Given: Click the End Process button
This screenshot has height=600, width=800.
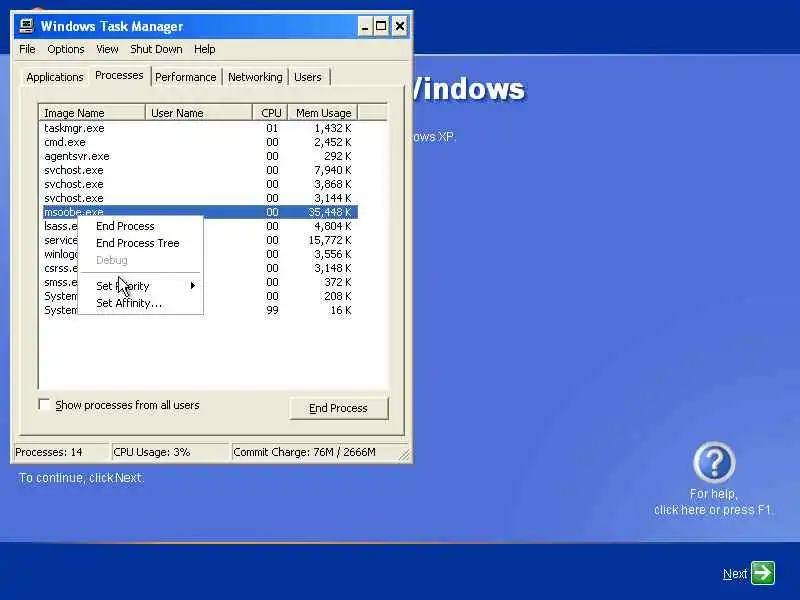Looking at the screenshot, I should [338, 408].
